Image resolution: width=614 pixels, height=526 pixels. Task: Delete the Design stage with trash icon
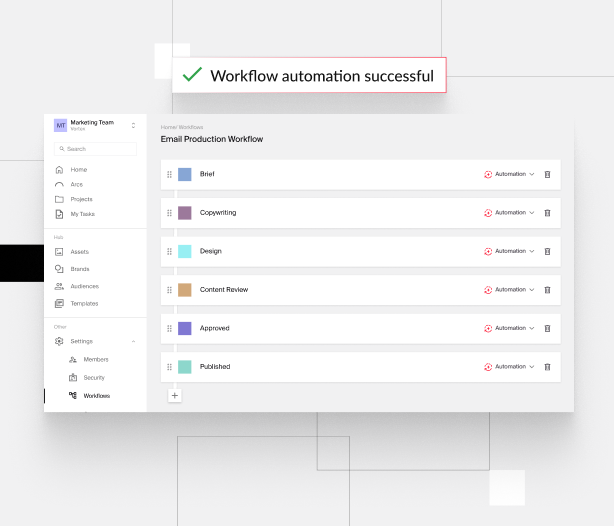[x=547, y=251]
